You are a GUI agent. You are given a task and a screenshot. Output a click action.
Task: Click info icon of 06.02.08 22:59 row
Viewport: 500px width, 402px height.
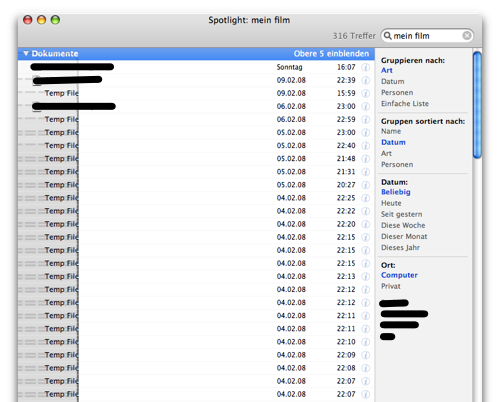pos(366,119)
